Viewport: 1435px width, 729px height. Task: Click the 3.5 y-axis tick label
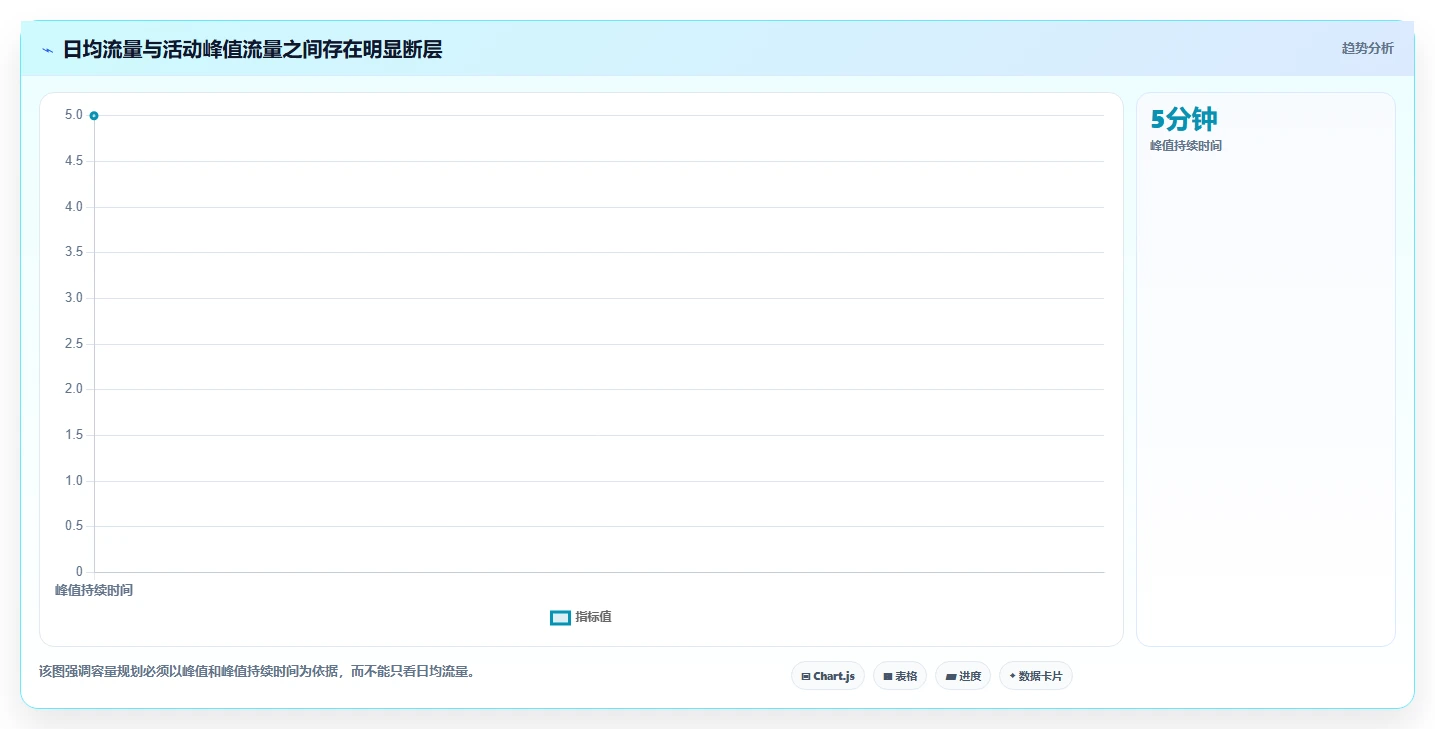[74, 252]
